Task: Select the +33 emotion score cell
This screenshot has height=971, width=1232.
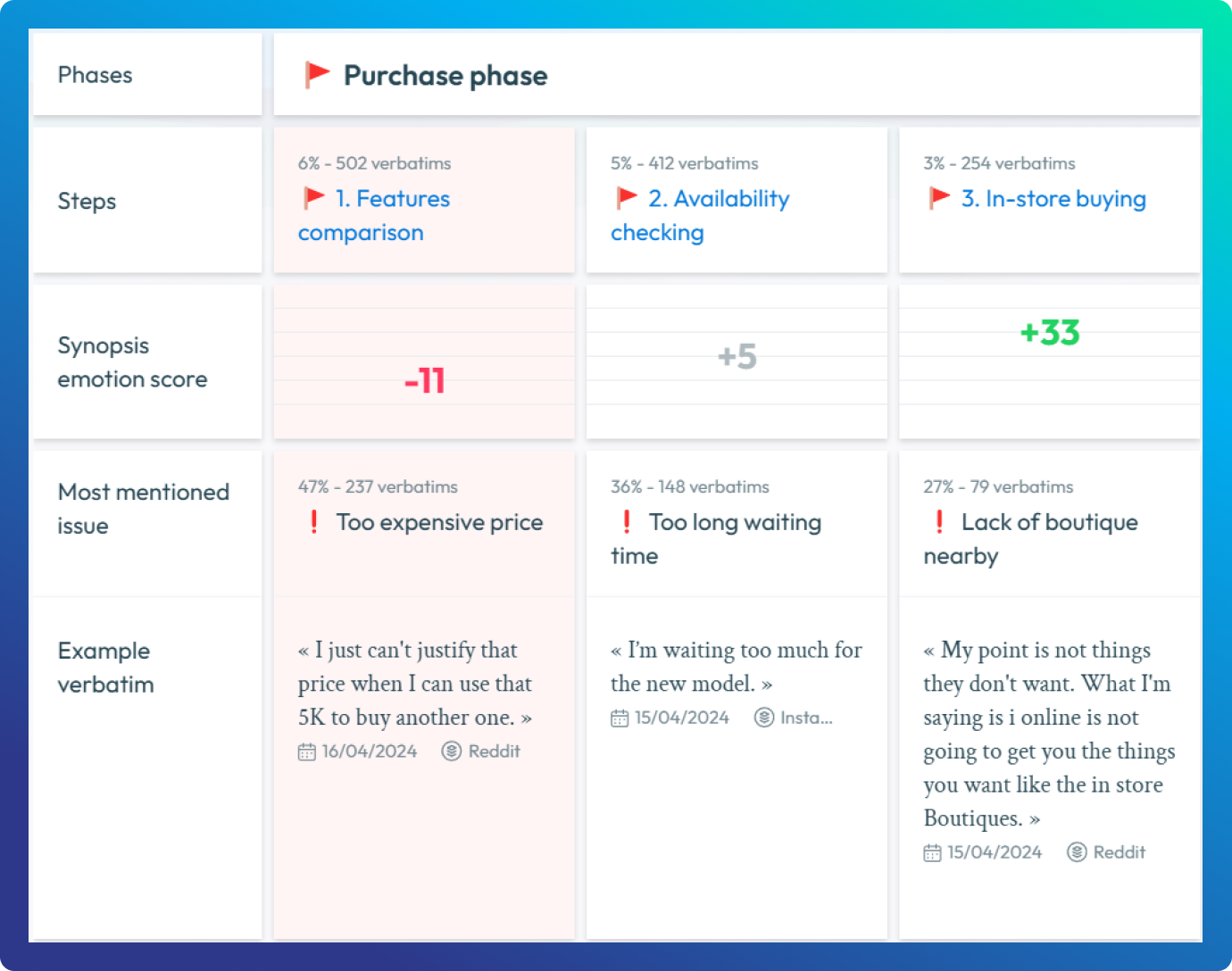Action: pyautogui.click(x=1049, y=333)
